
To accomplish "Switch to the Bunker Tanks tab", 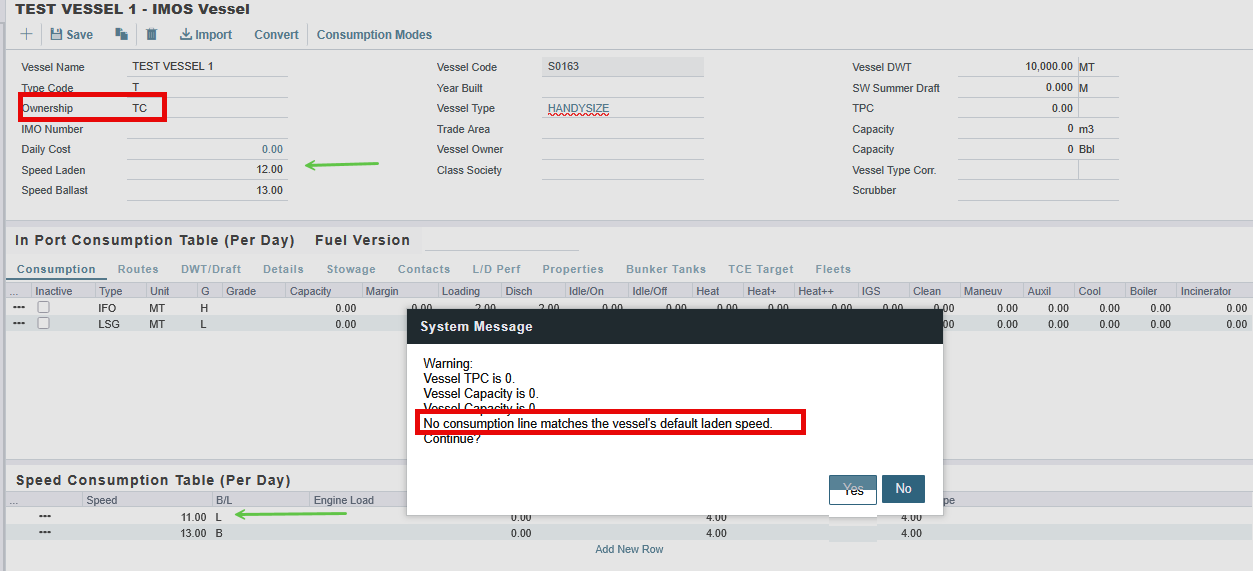I will (665, 269).
